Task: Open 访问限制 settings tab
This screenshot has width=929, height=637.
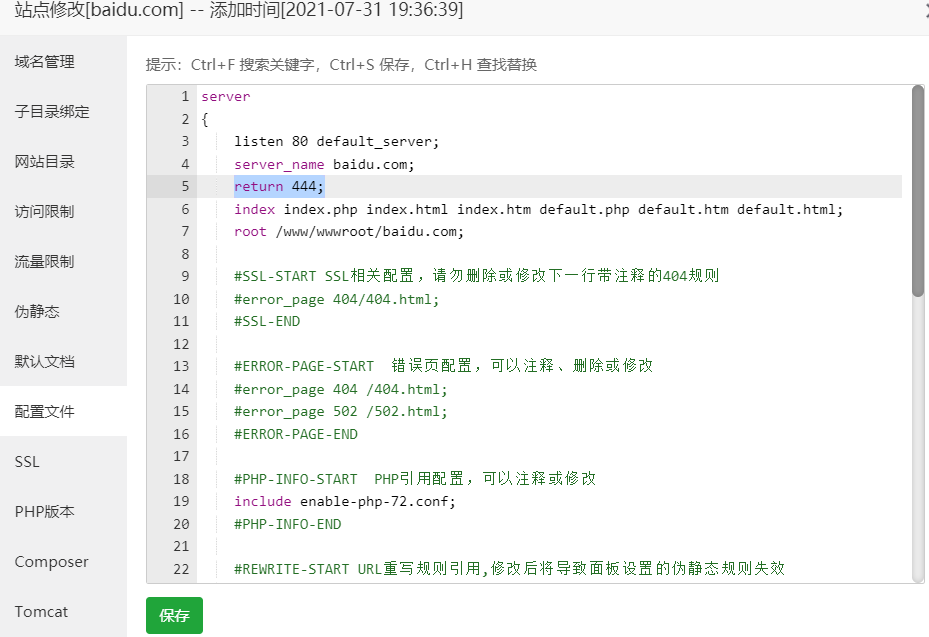Action: (x=45, y=212)
